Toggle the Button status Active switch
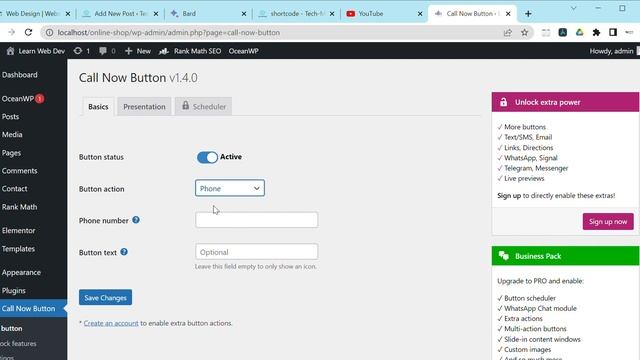Screen dimensions: 640x360 tap(207, 157)
